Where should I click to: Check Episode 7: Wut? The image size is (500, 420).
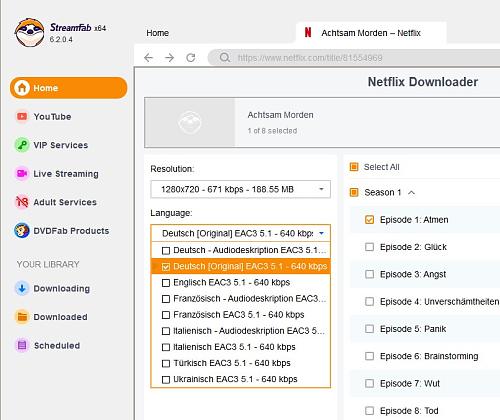369,383
